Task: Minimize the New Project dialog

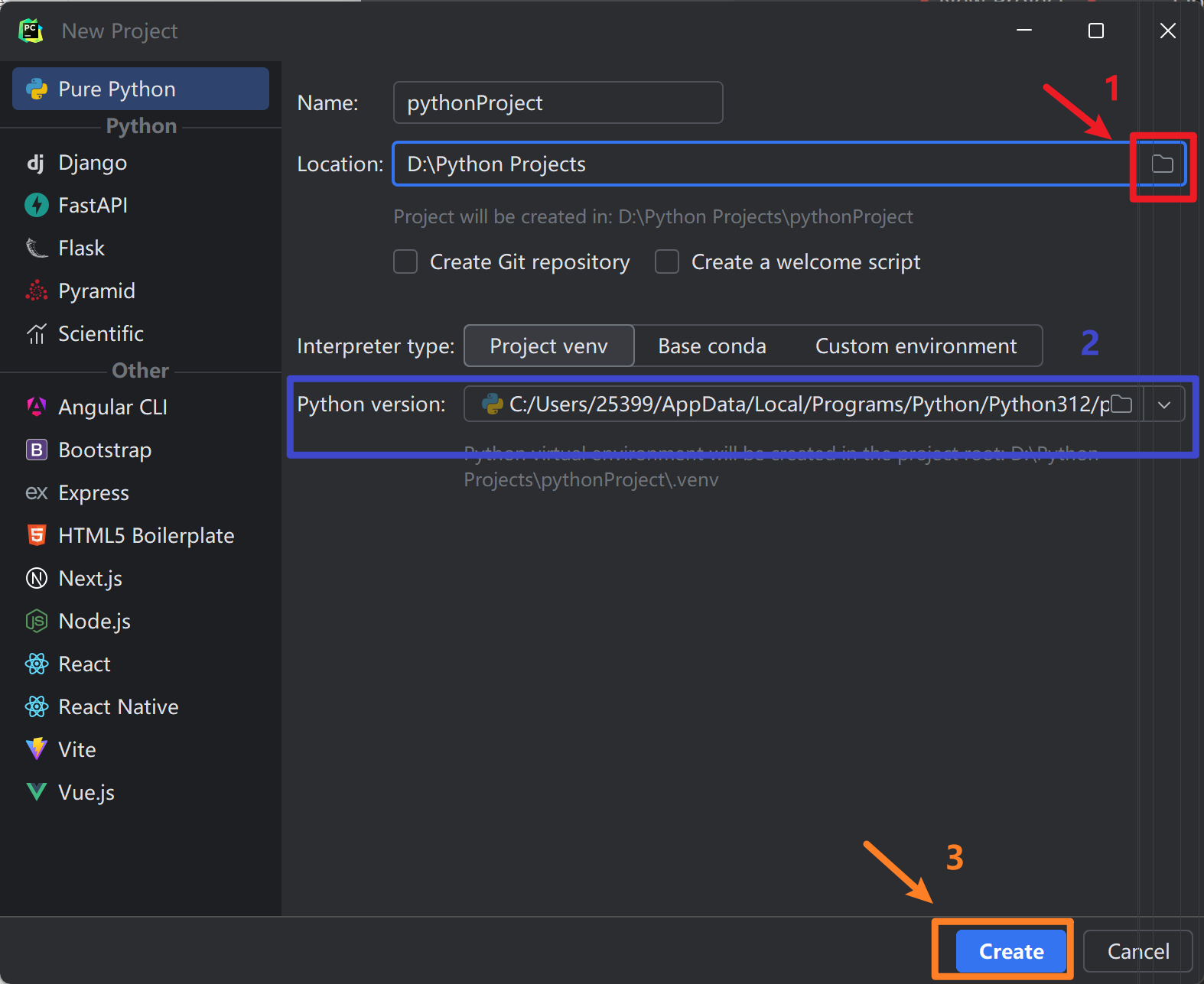Action: 1024,31
